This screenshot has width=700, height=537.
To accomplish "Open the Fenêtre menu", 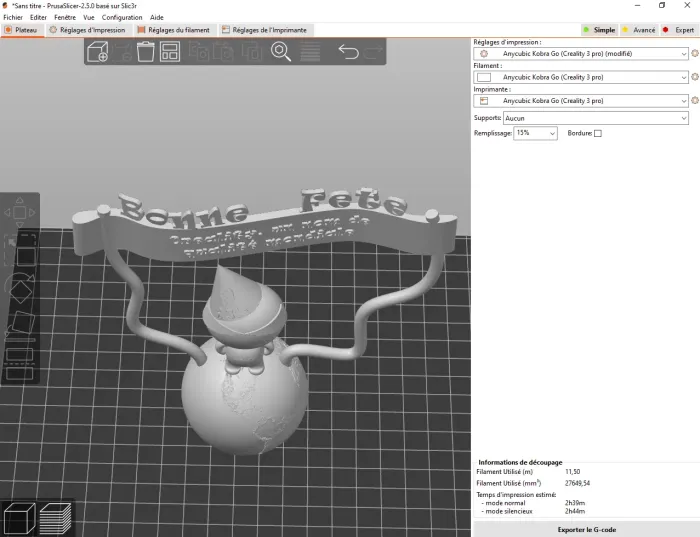I will tap(65, 17).
